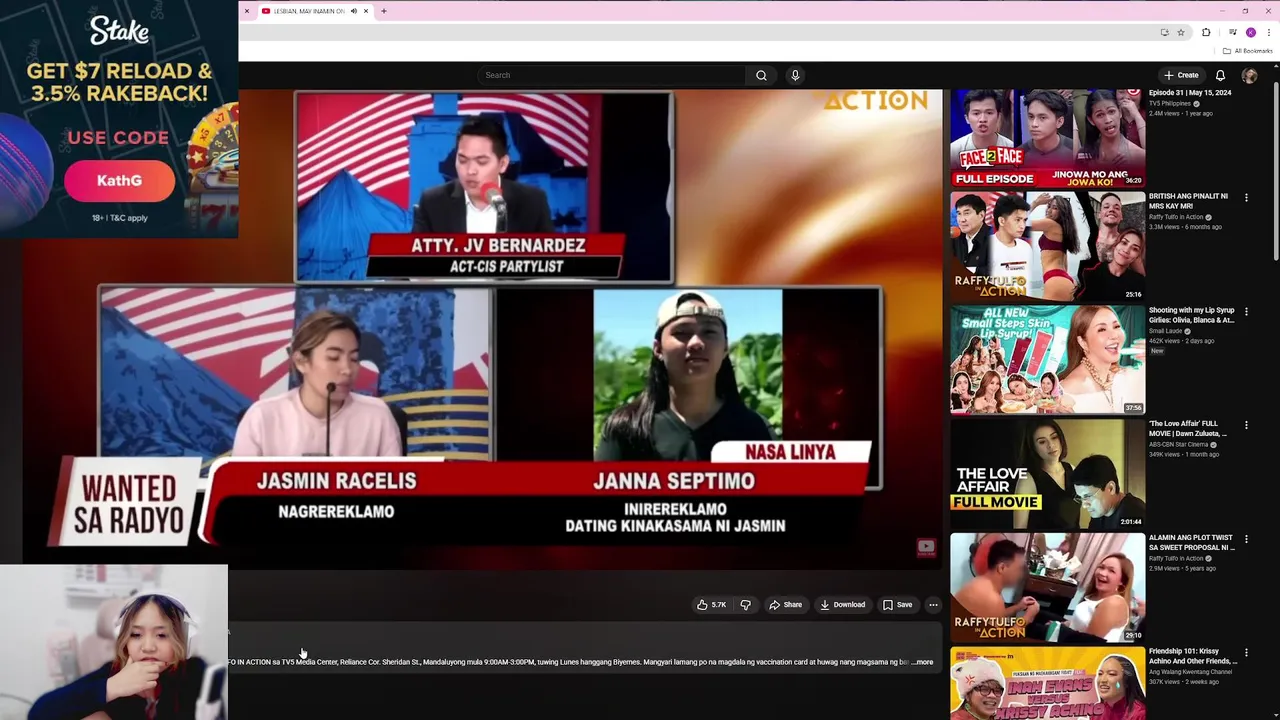The image size is (1280, 720).
Task: Open The Love Affair full movie thumbnail
Action: point(1047,474)
